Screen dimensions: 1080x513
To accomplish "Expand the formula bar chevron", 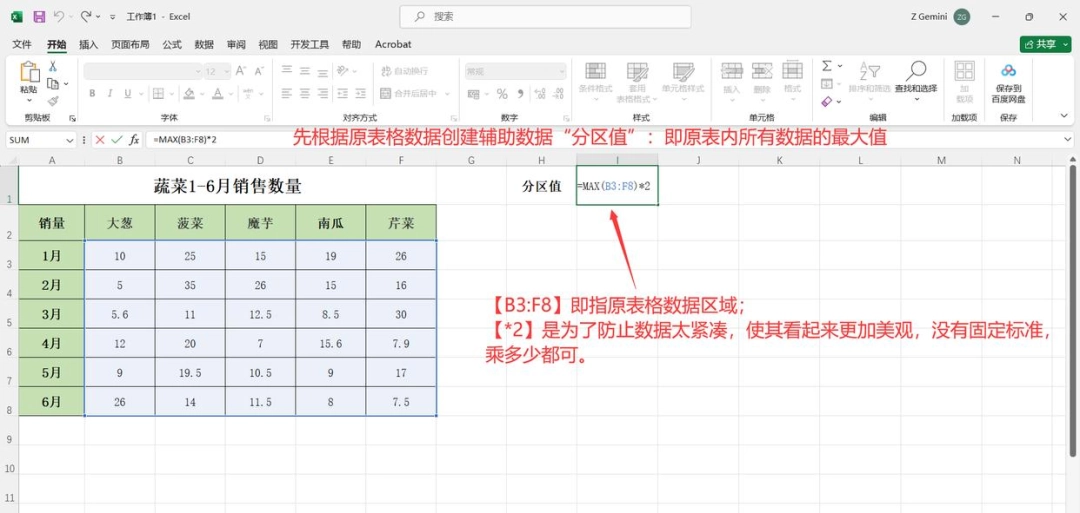I will pyautogui.click(x=1067, y=140).
